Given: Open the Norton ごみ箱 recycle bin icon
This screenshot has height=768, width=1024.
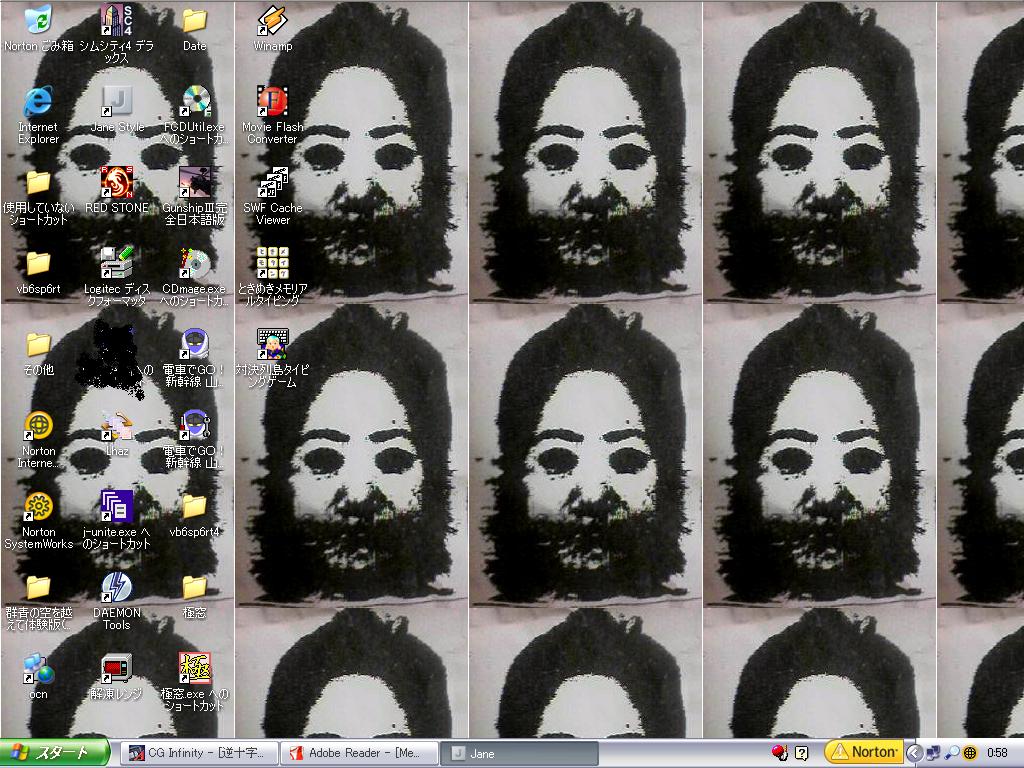Looking at the screenshot, I should (39, 20).
